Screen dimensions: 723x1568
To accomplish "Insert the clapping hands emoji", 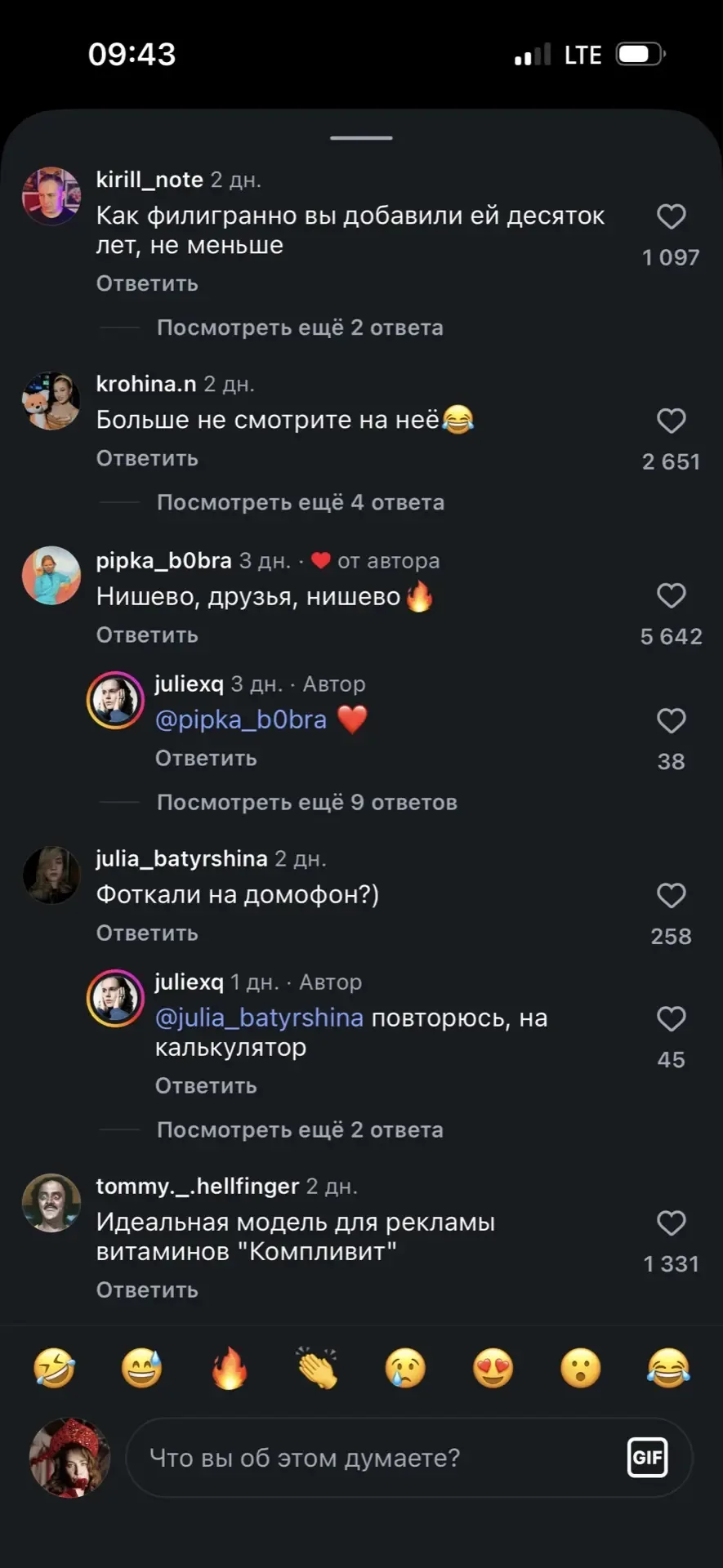I will click(x=317, y=1368).
